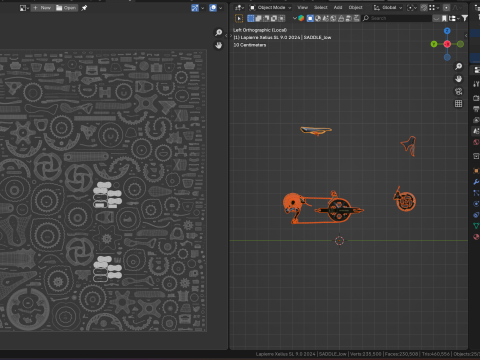Screen dimensions: 480x360
Task: Expand UV editor gizmo options dropdown
Action: 202,8
